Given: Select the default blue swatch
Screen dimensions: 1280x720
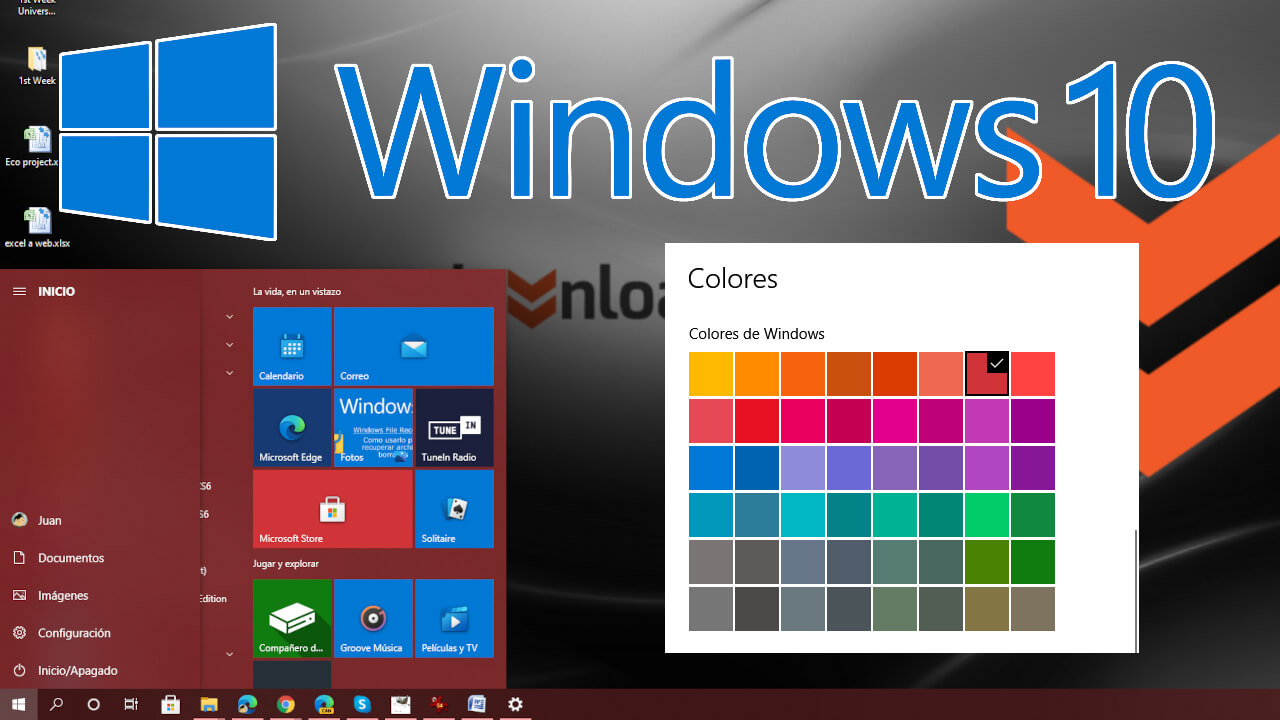Looking at the screenshot, I should 711,468.
